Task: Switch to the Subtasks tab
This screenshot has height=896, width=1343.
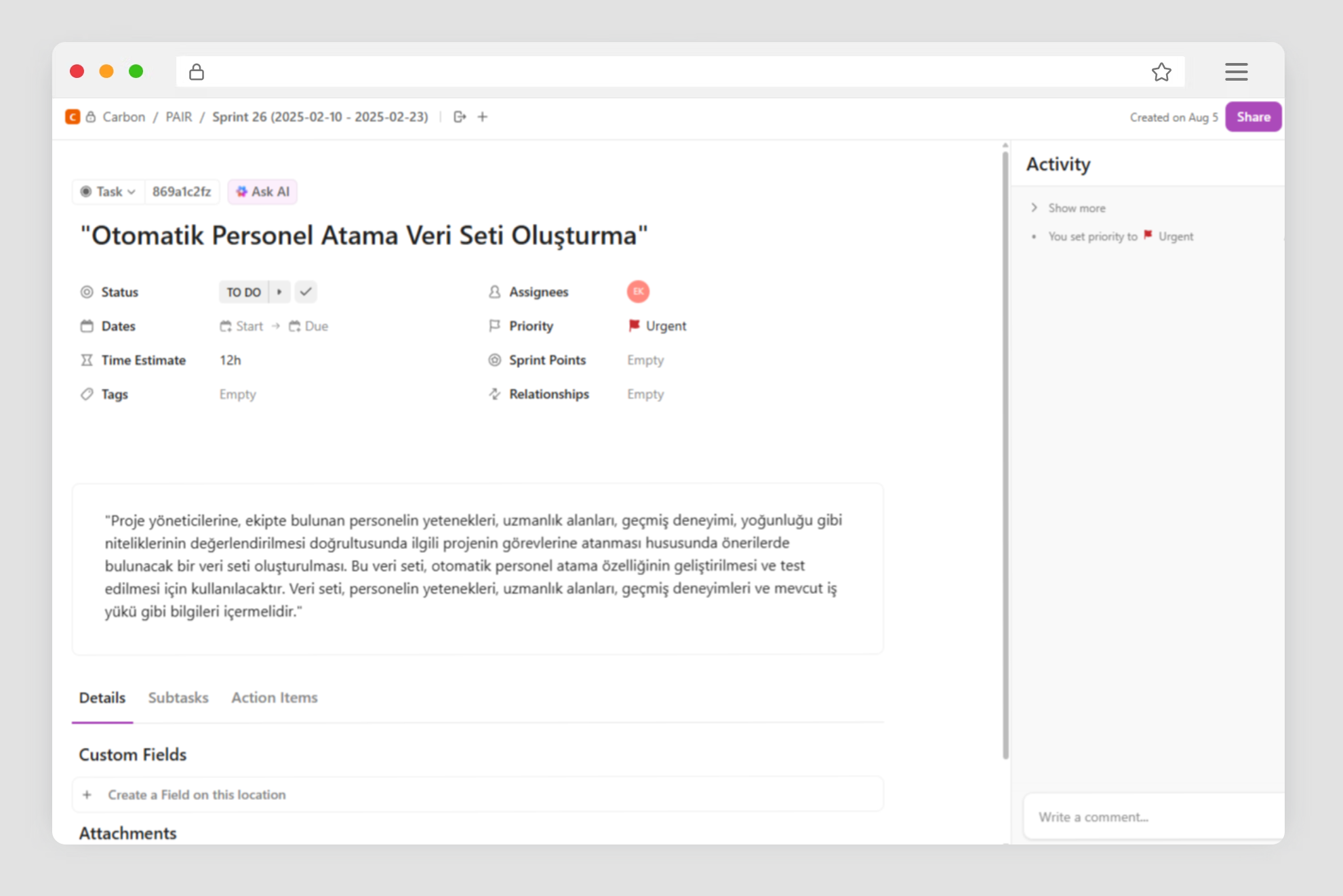Action: (178, 697)
